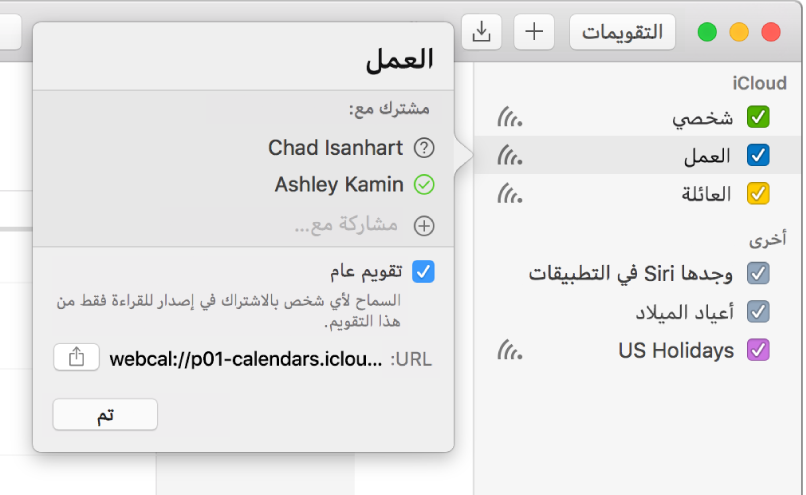Click the green maximize window button
Image resolution: width=806 pixels, height=495 pixels.
tap(707, 32)
